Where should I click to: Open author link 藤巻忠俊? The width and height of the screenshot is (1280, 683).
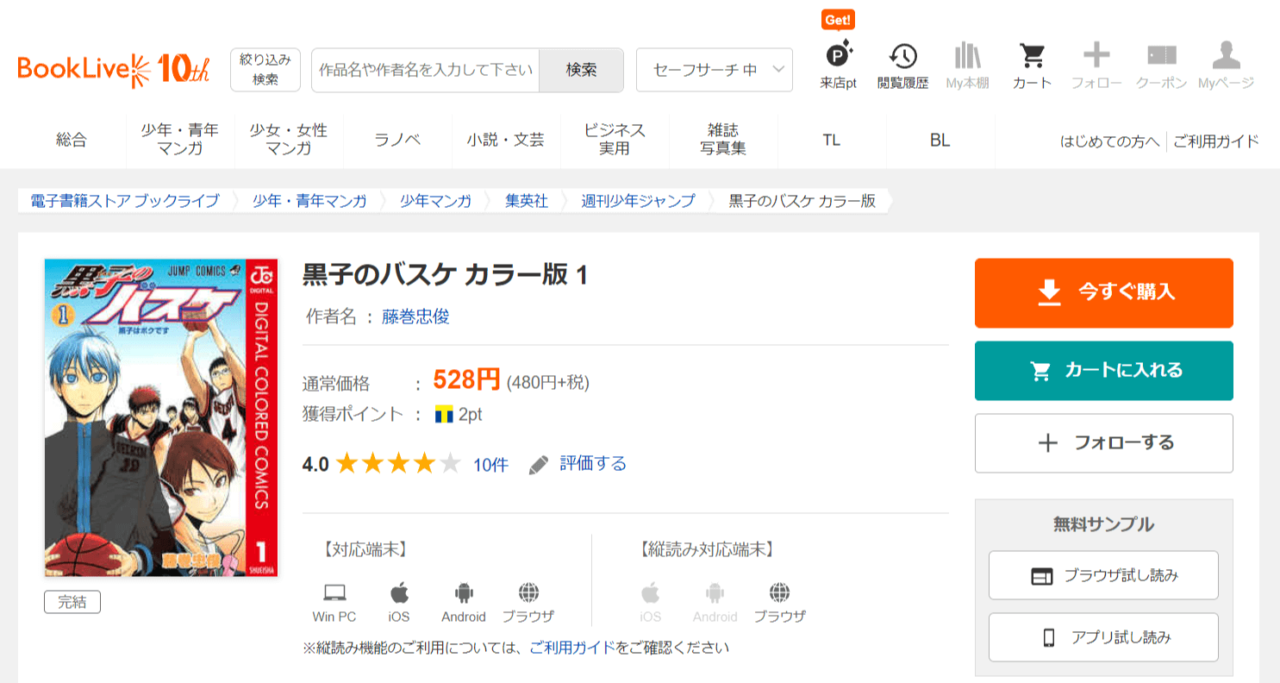pyautogui.click(x=415, y=317)
